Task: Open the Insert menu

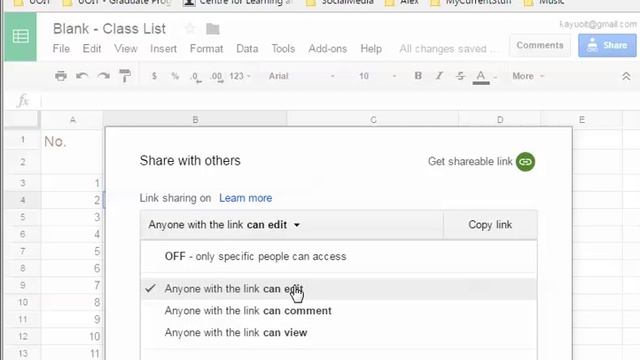Action: point(163,49)
